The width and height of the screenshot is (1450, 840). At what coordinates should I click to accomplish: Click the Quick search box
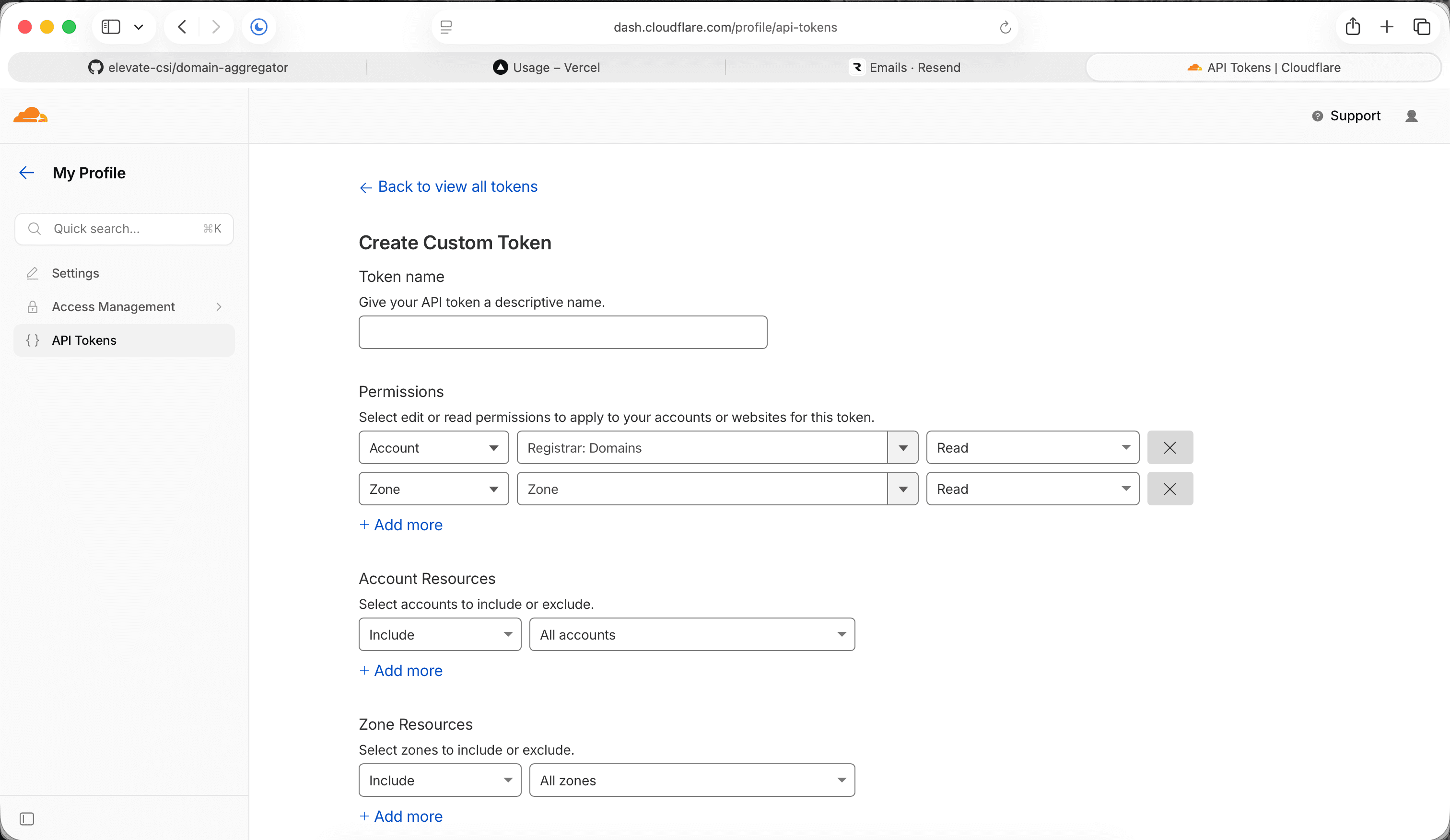coord(124,229)
